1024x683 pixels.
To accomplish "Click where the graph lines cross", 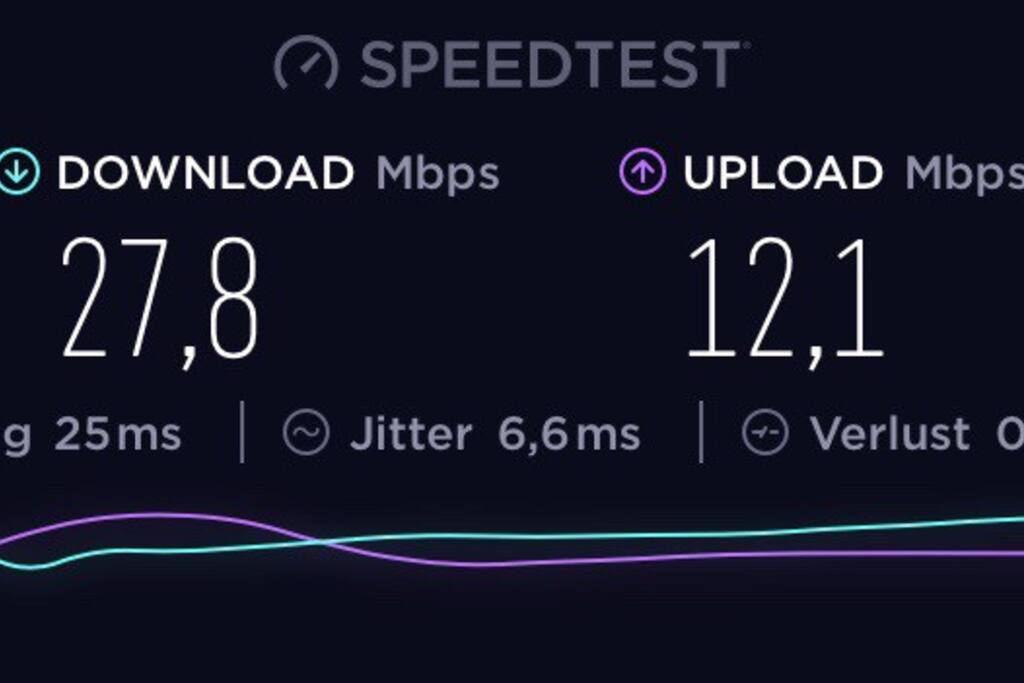I will [x=318, y=541].
